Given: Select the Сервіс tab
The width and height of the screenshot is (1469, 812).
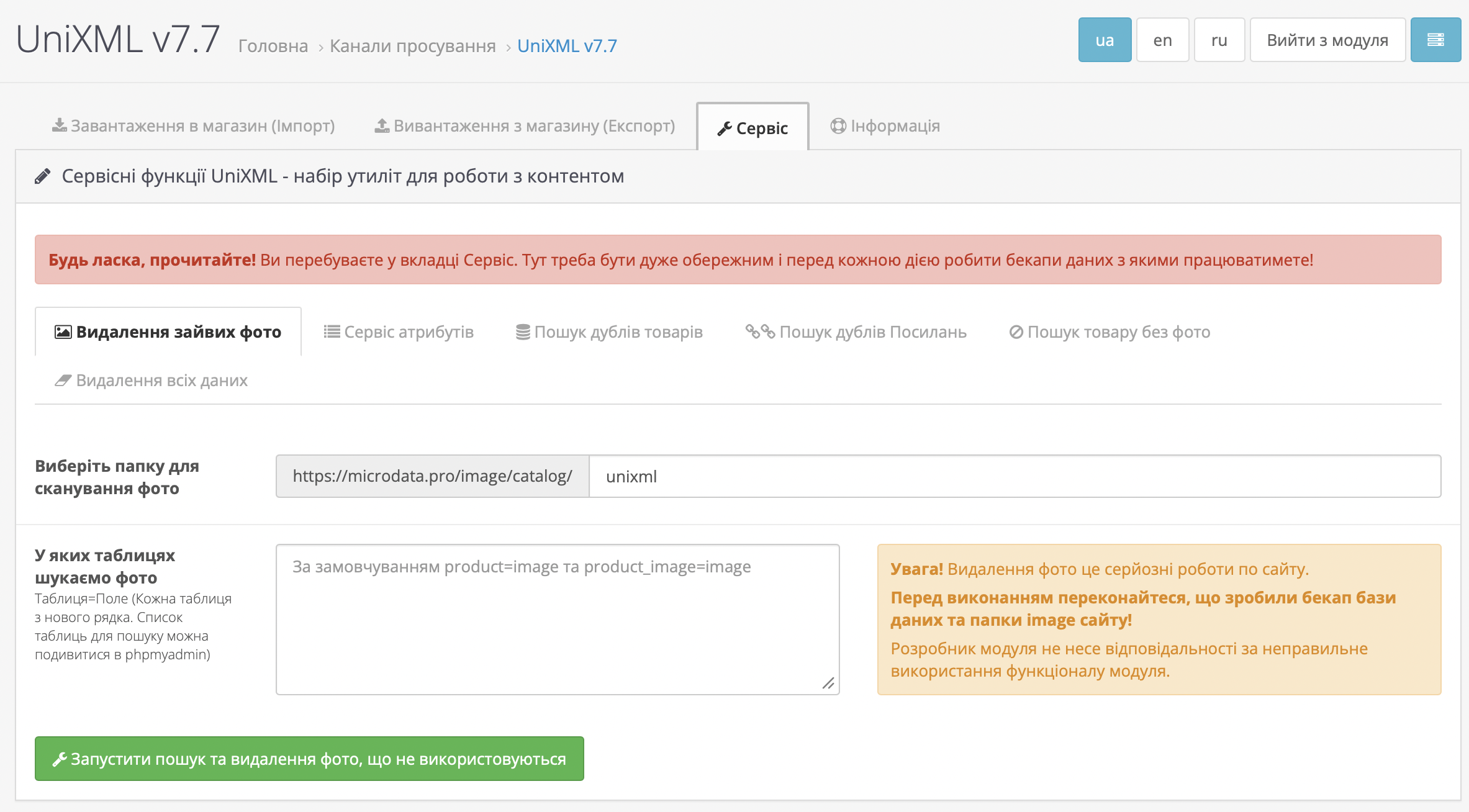Looking at the screenshot, I should [x=753, y=127].
